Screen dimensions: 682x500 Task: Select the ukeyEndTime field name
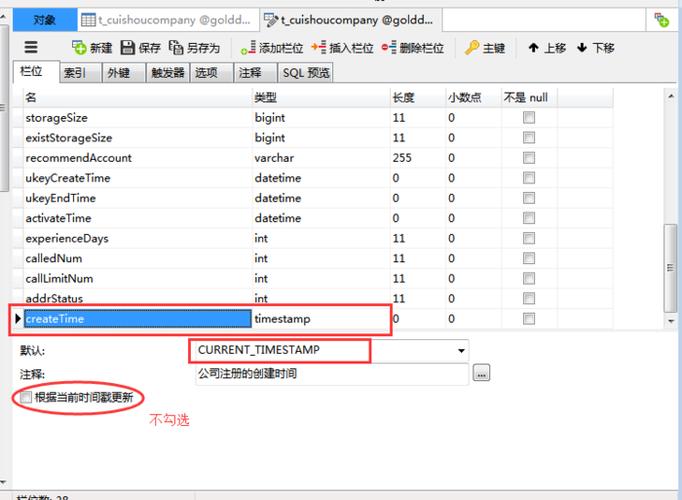pyautogui.click(x=60, y=198)
